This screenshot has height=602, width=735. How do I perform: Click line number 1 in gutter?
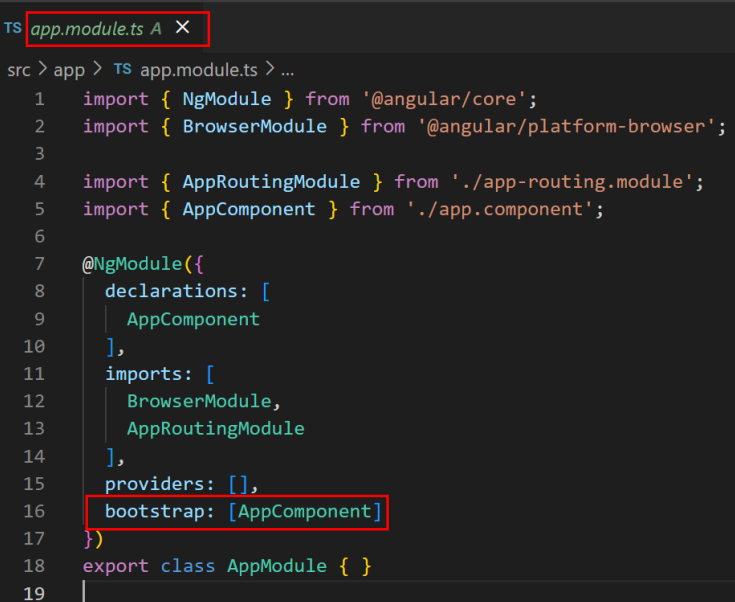coord(40,99)
